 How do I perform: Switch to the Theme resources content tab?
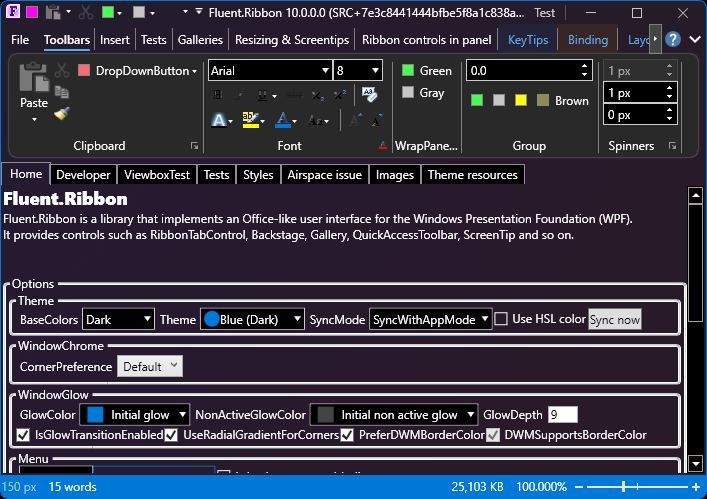(473, 175)
